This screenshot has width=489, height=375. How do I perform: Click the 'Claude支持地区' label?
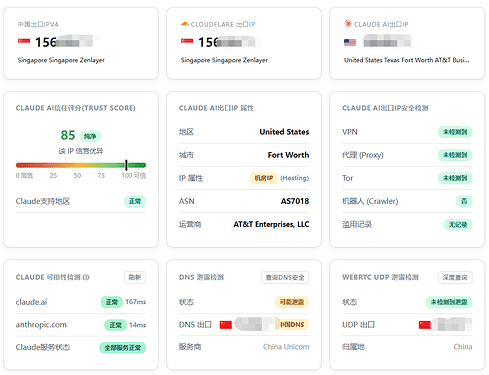(x=43, y=201)
